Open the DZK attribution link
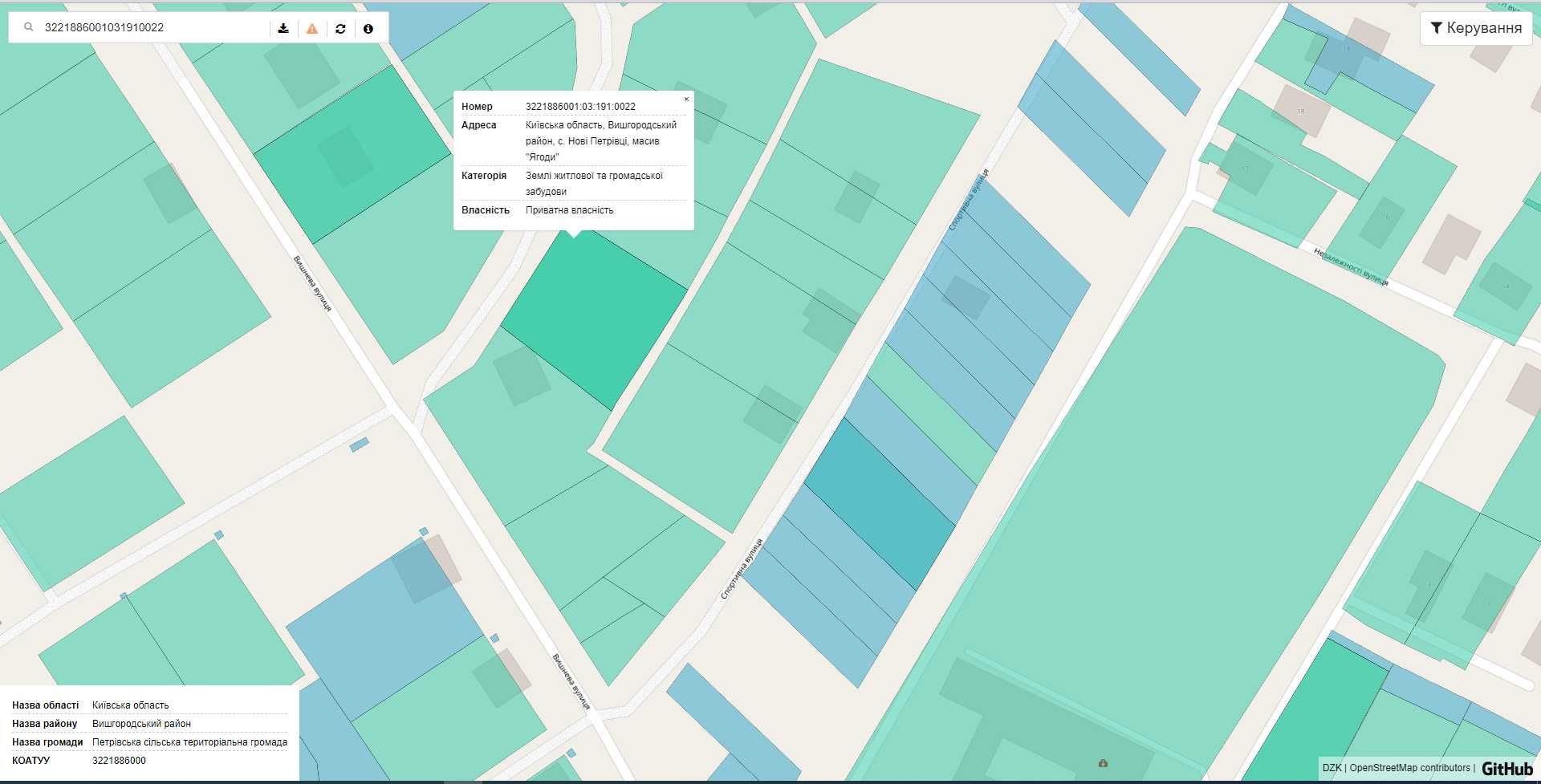 pyautogui.click(x=1332, y=768)
